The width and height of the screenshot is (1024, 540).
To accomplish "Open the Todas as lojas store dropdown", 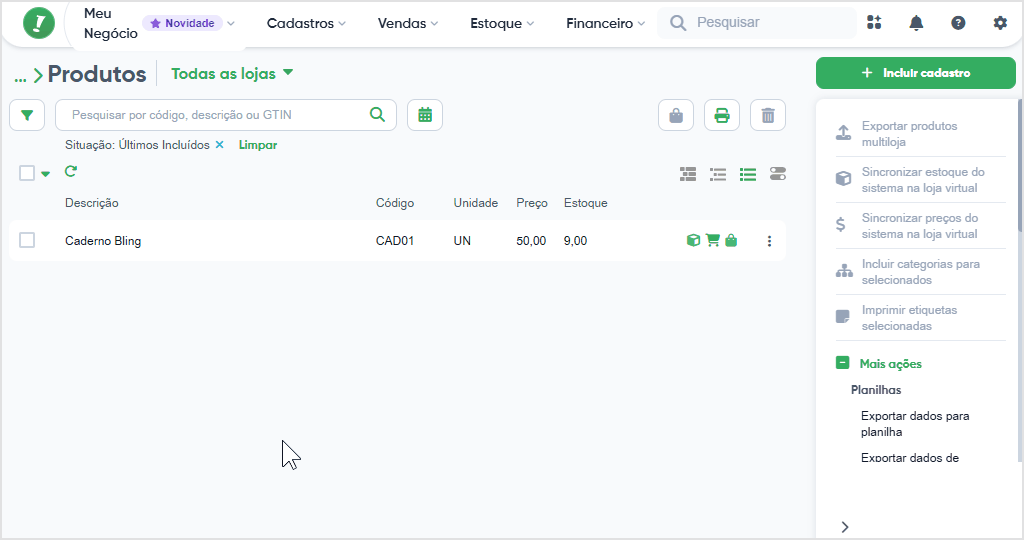I will (232, 74).
